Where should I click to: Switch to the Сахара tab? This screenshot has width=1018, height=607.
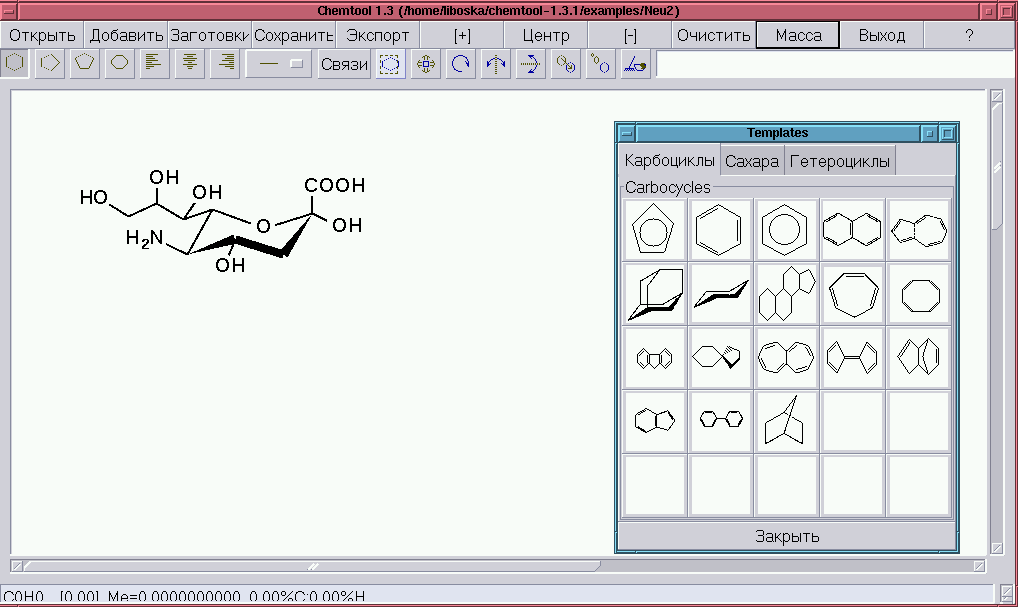751,161
